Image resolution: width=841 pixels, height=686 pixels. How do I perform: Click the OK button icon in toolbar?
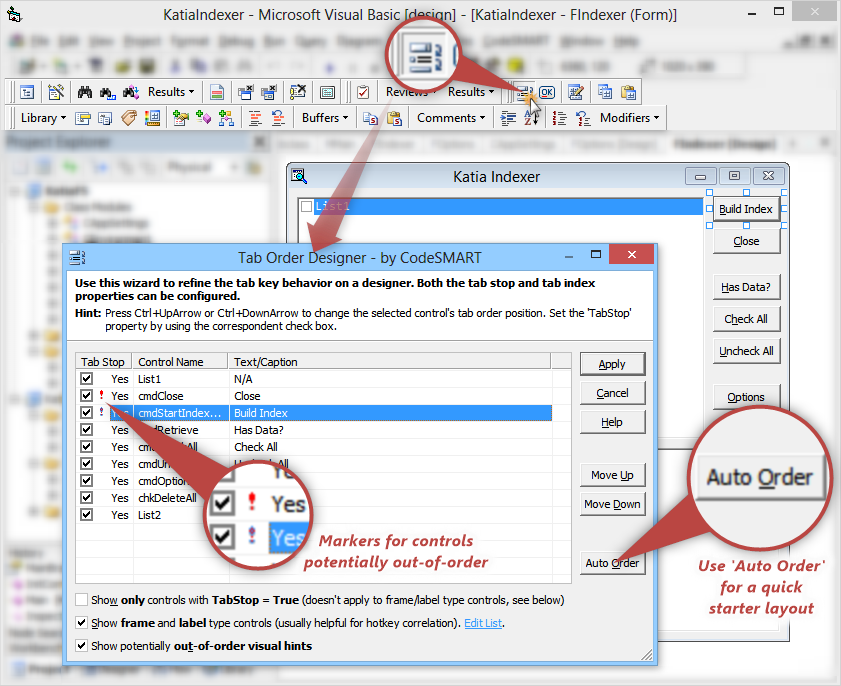(547, 92)
